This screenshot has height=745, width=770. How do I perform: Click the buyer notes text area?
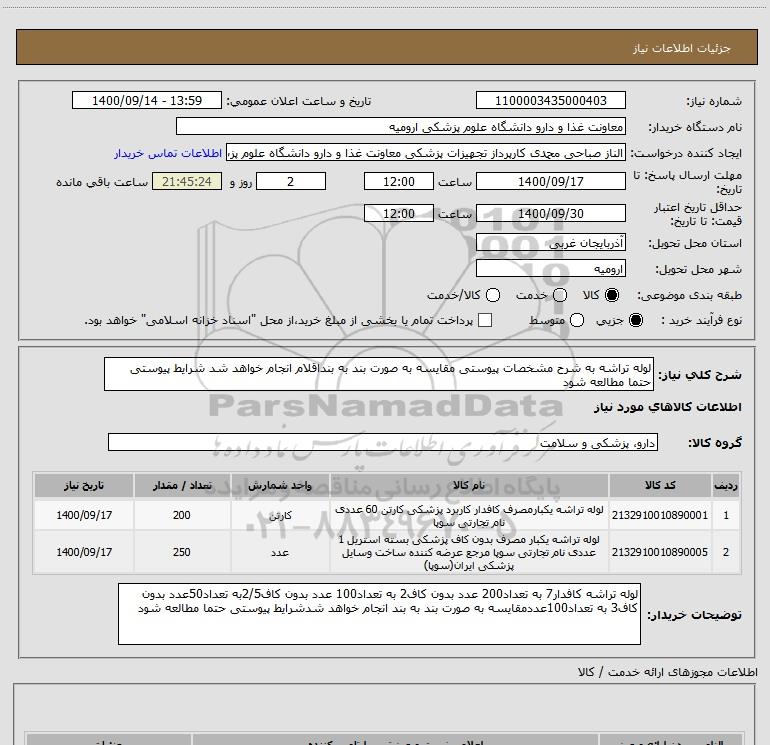379,614
